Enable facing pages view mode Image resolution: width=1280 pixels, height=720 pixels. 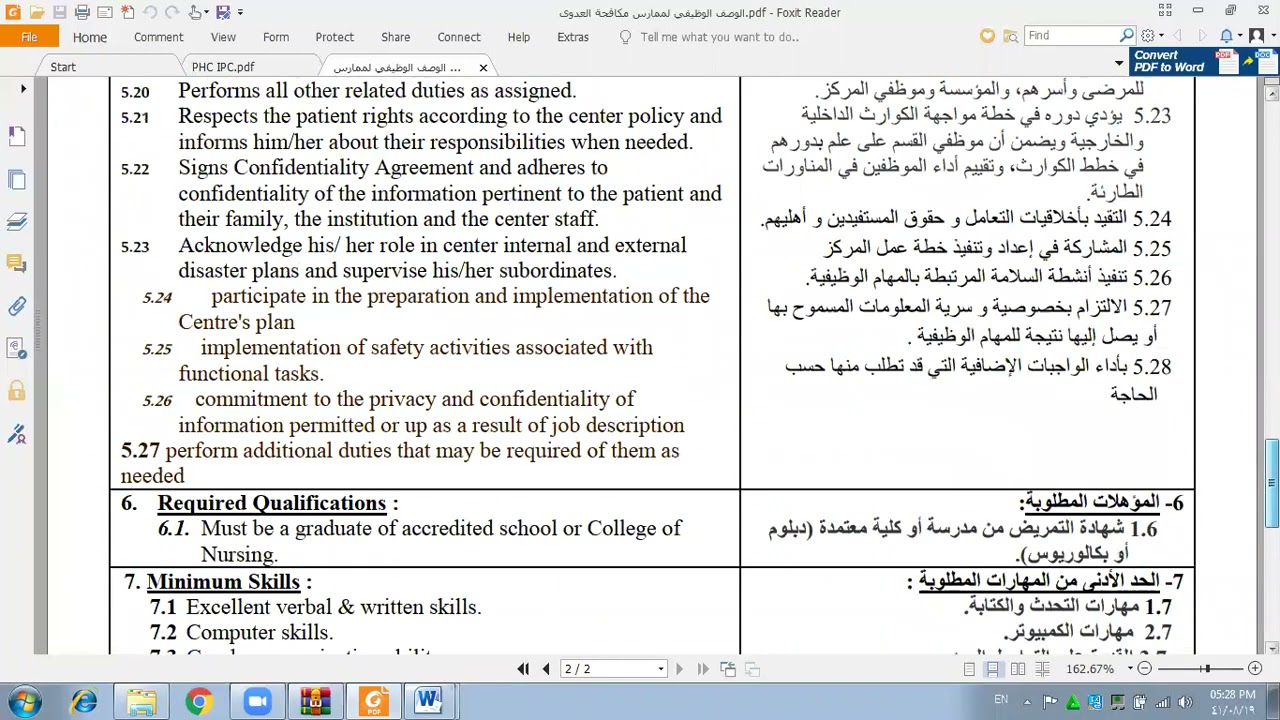click(x=1017, y=669)
